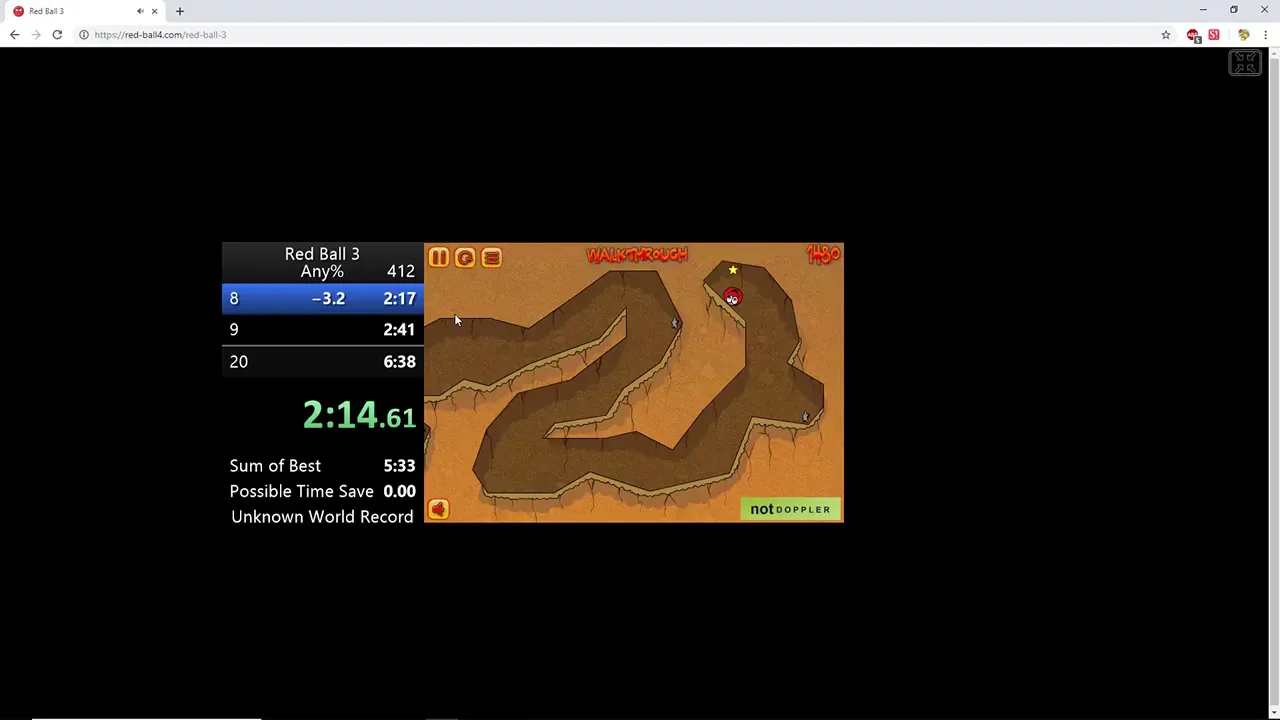Click the Red Ball 3 Any% title

322,262
